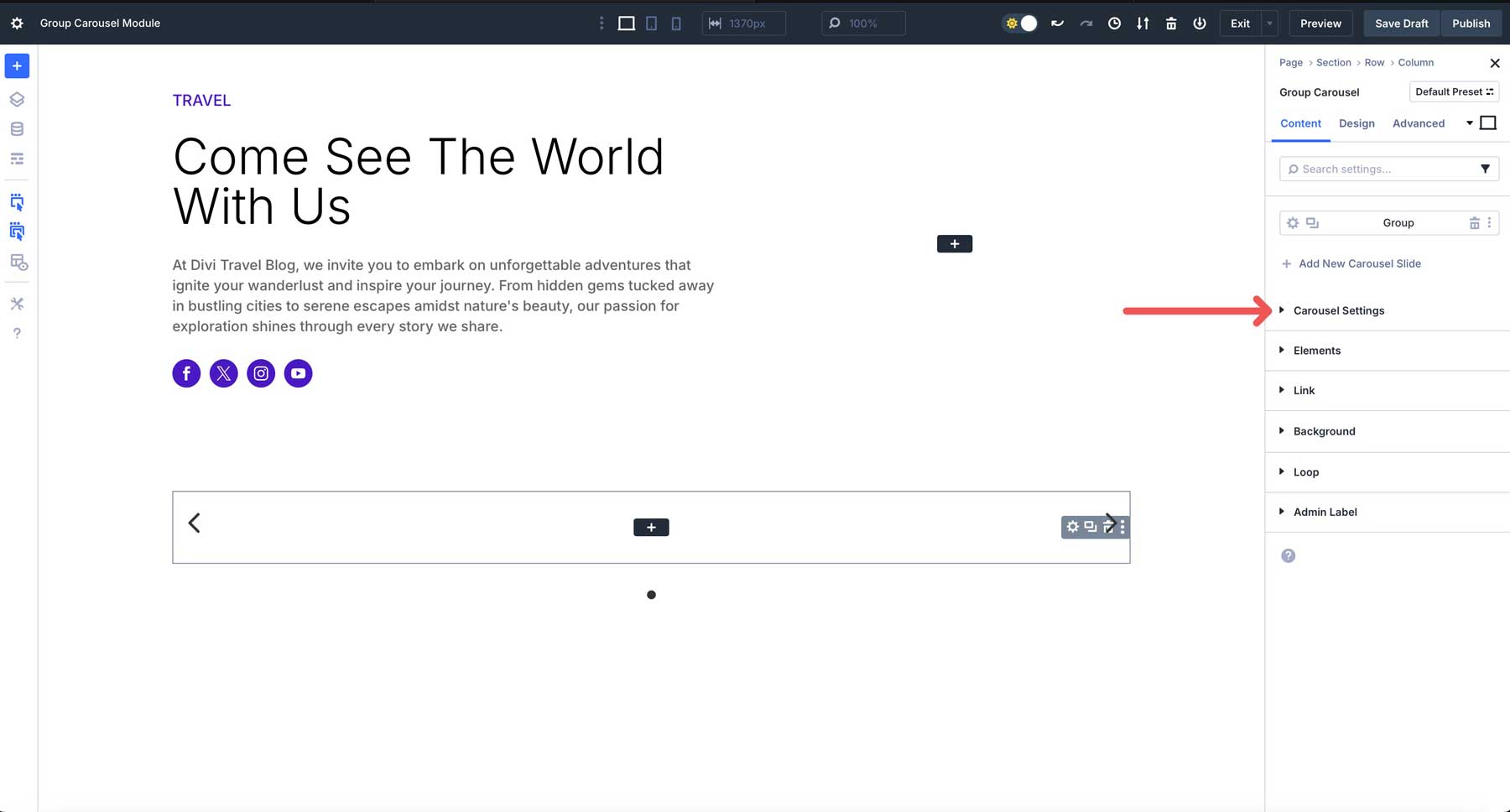Click the undo arrow in the top toolbar
This screenshot has width=1510, height=812.
1058,23
